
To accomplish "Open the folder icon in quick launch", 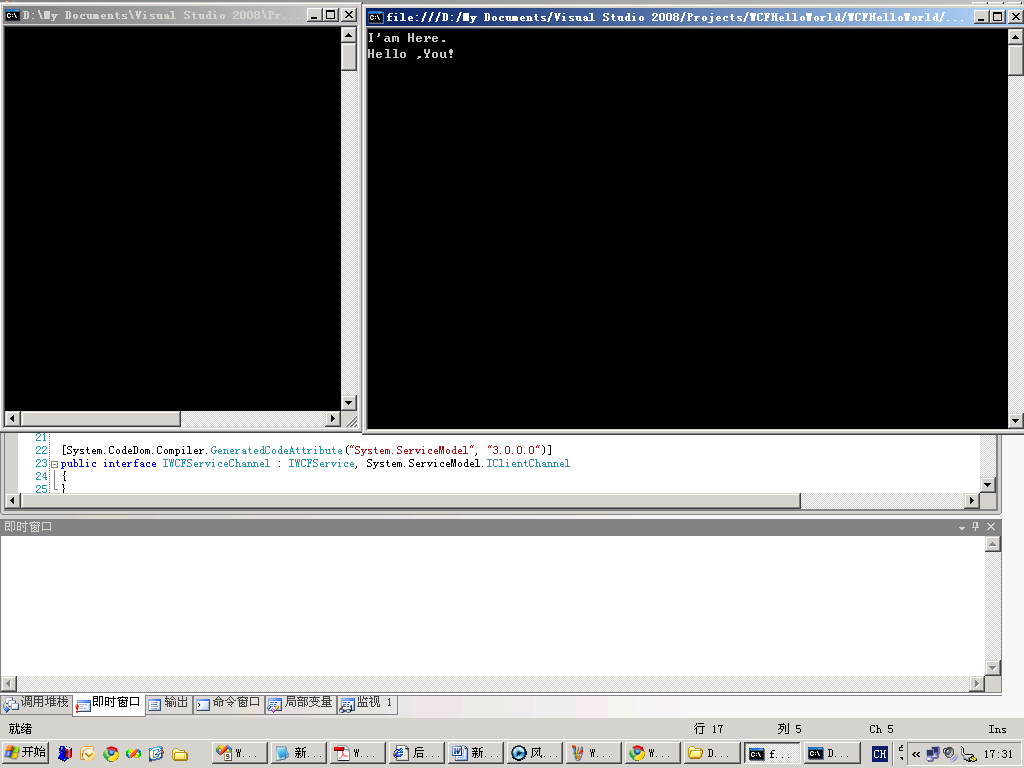I will [180, 754].
